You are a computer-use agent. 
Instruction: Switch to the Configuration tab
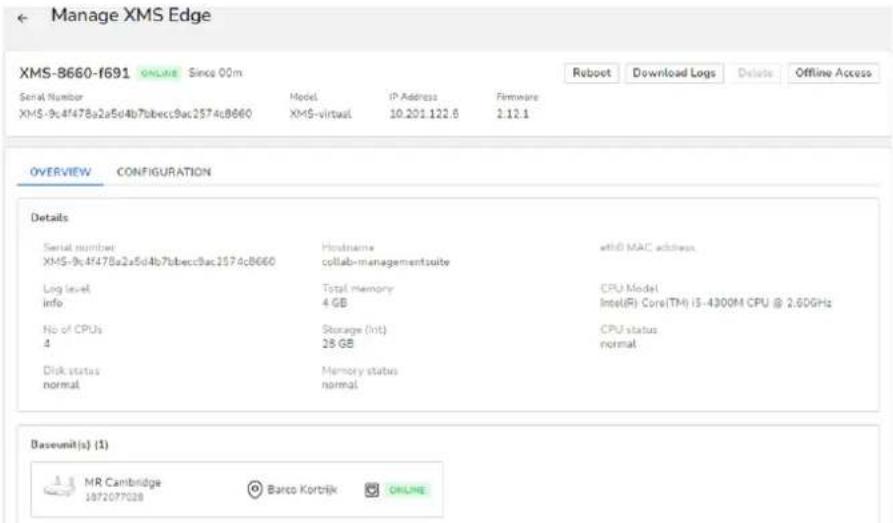click(163, 172)
